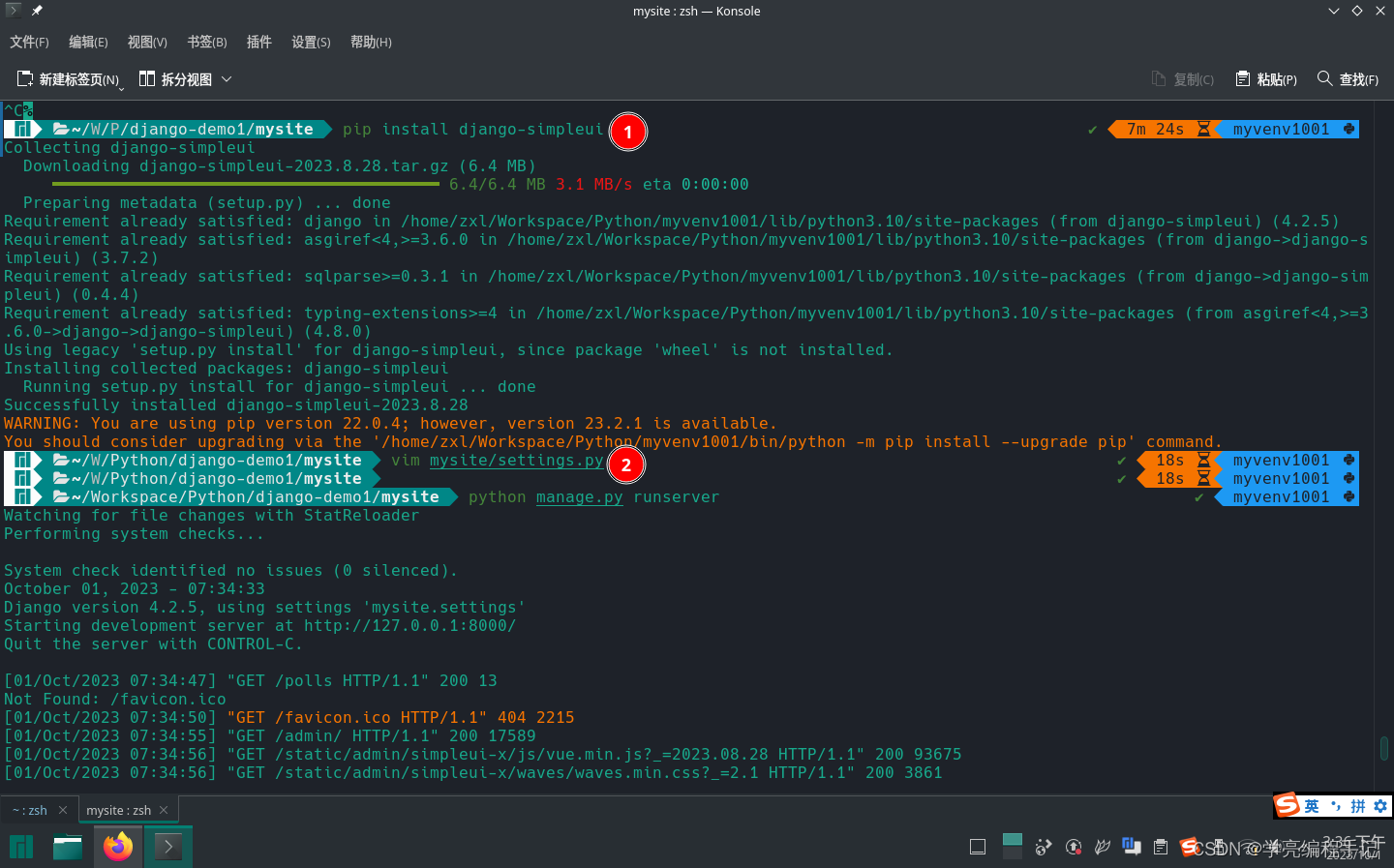Click the 'October 01, 2023 - 07:34:33' line
The image size is (1394, 868).
click(x=134, y=589)
